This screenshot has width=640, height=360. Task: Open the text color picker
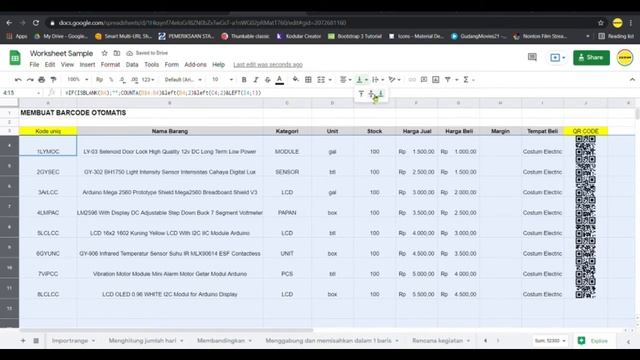[x=280, y=80]
